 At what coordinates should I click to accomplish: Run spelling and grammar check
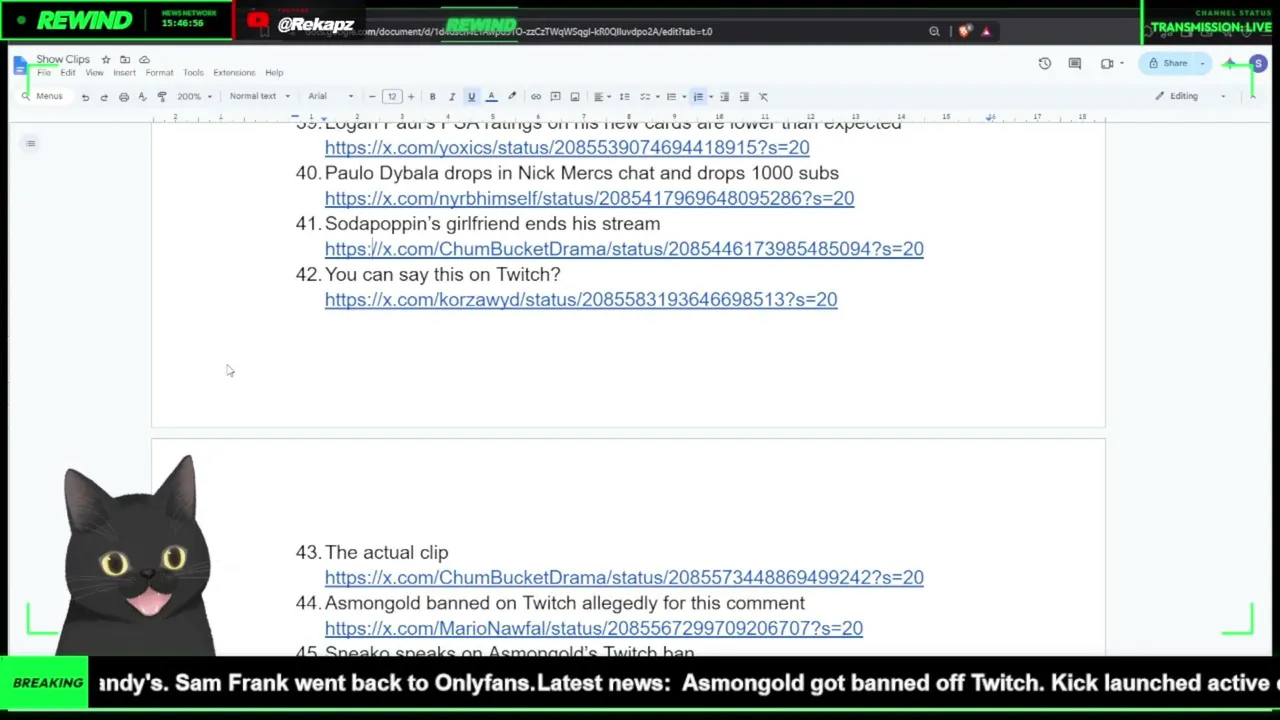click(x=142, y=97)
